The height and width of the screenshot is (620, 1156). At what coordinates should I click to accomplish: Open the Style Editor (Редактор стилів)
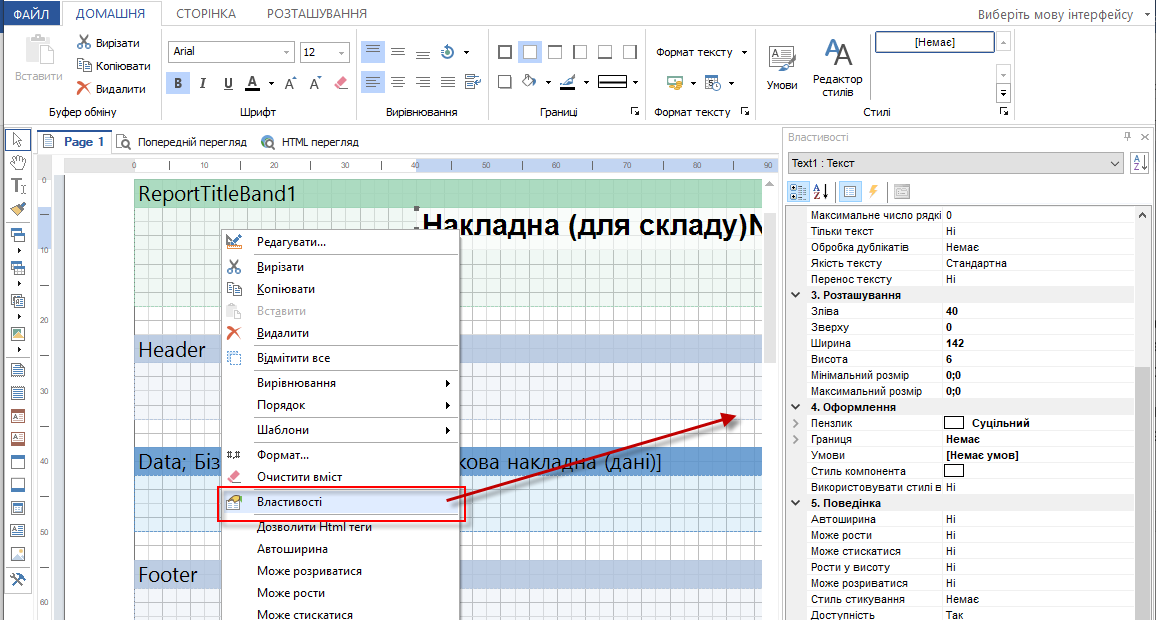[837, 65]
